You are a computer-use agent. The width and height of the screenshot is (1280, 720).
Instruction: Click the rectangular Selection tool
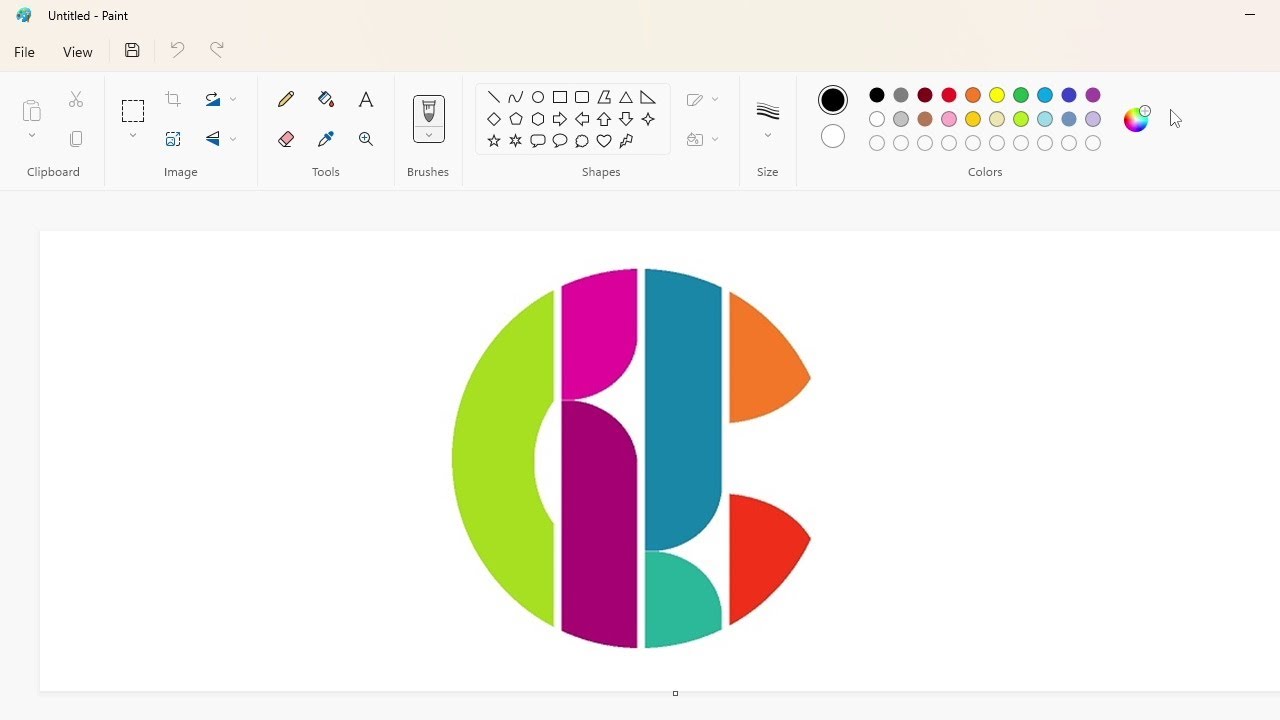click(133, 110)
